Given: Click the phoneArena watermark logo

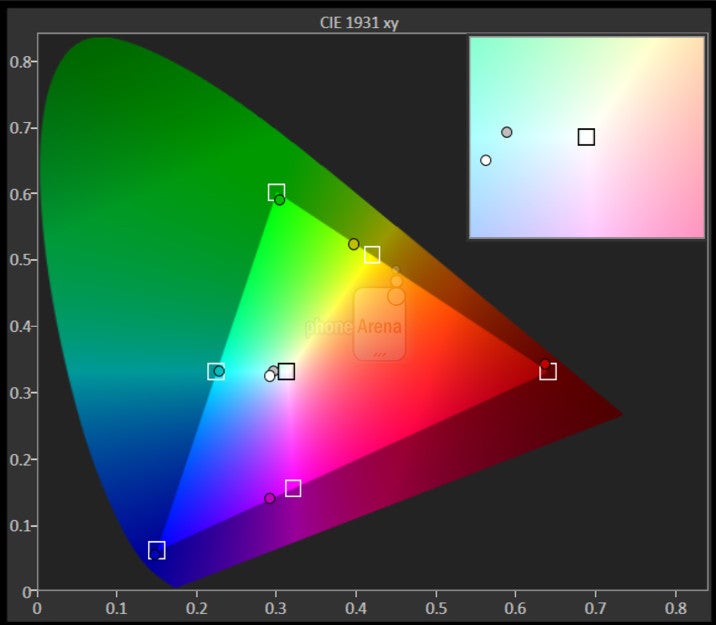Looking at the screenshot, I should coord(379,325).
